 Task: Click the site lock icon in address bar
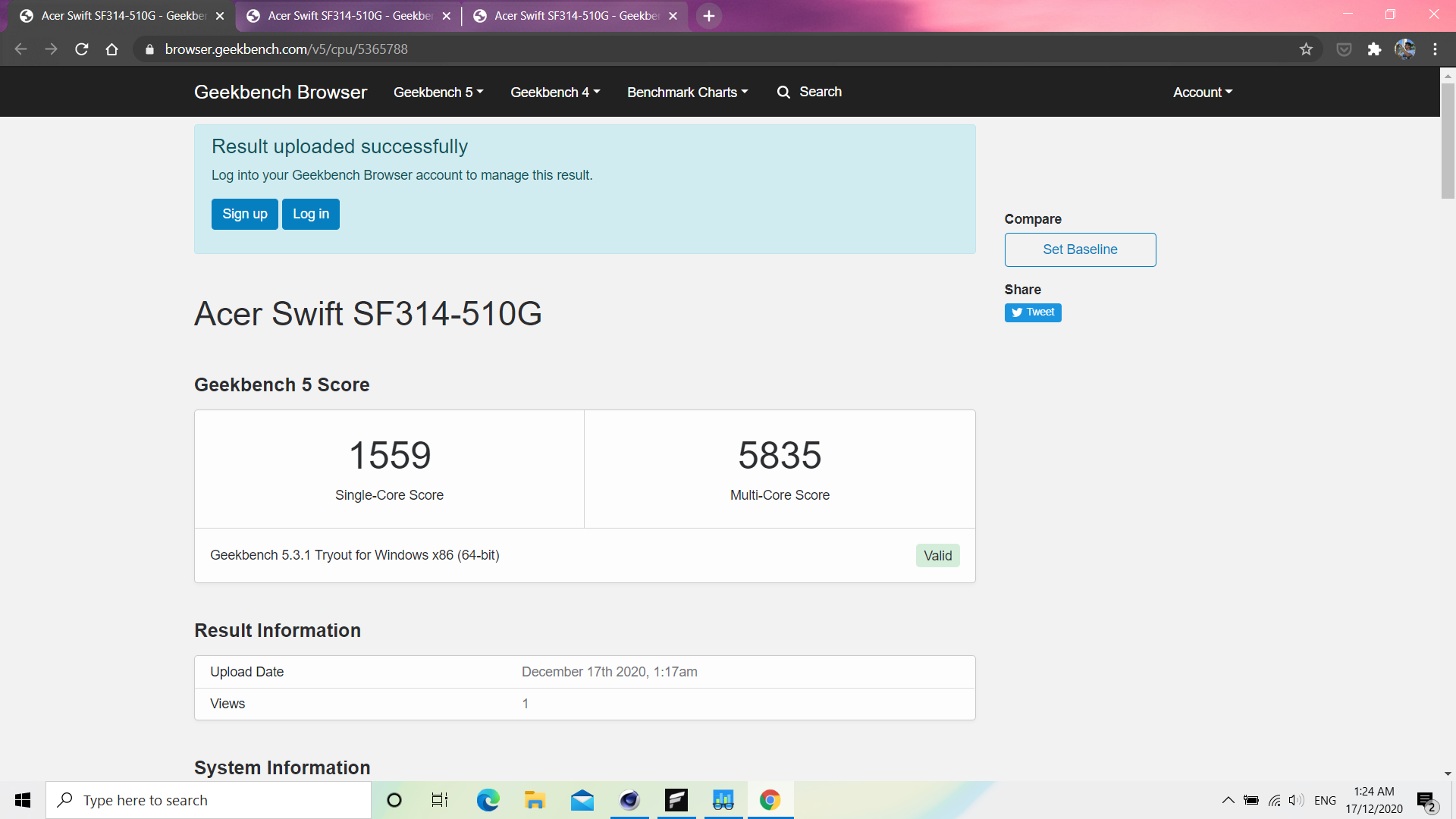point(149,49)
